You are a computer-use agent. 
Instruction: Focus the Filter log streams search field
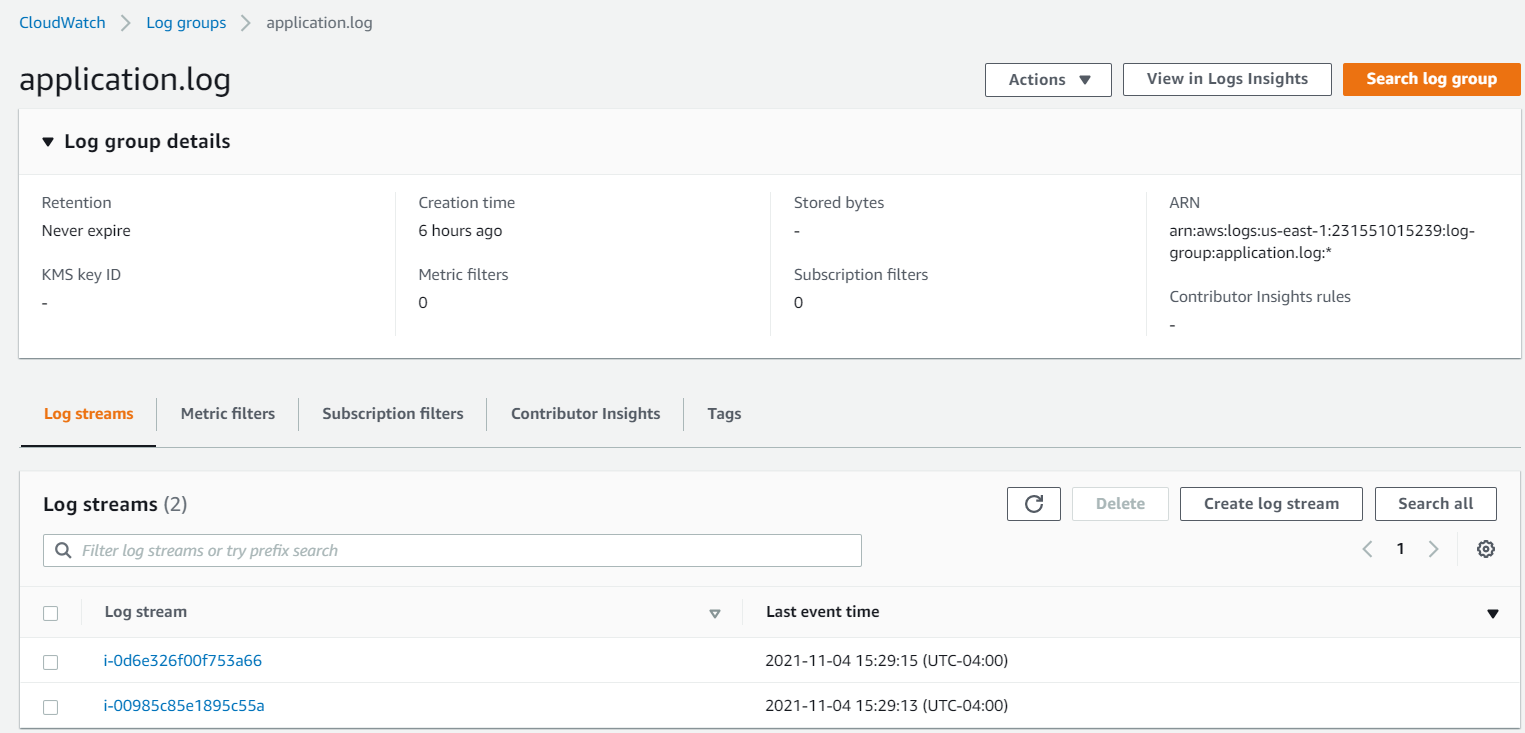[x=452, y=551]
